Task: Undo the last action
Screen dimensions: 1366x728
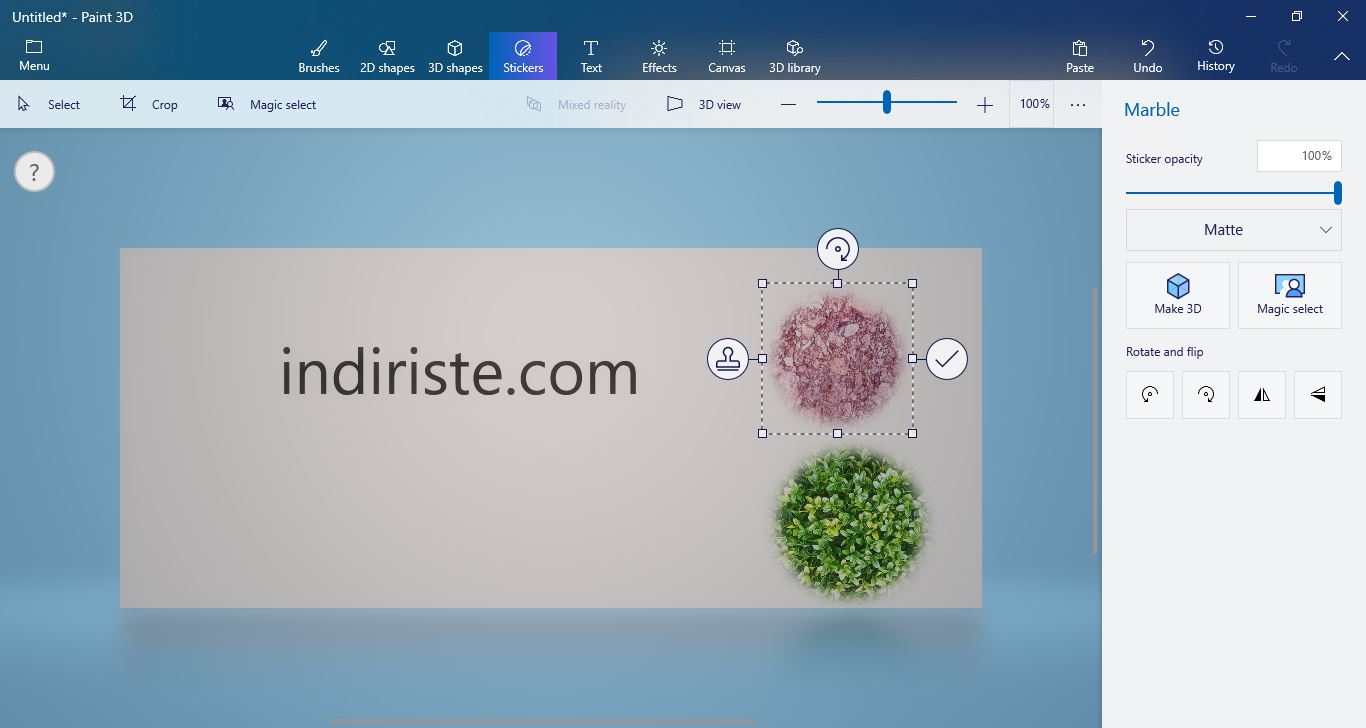Action: (x=1148, y=56)
